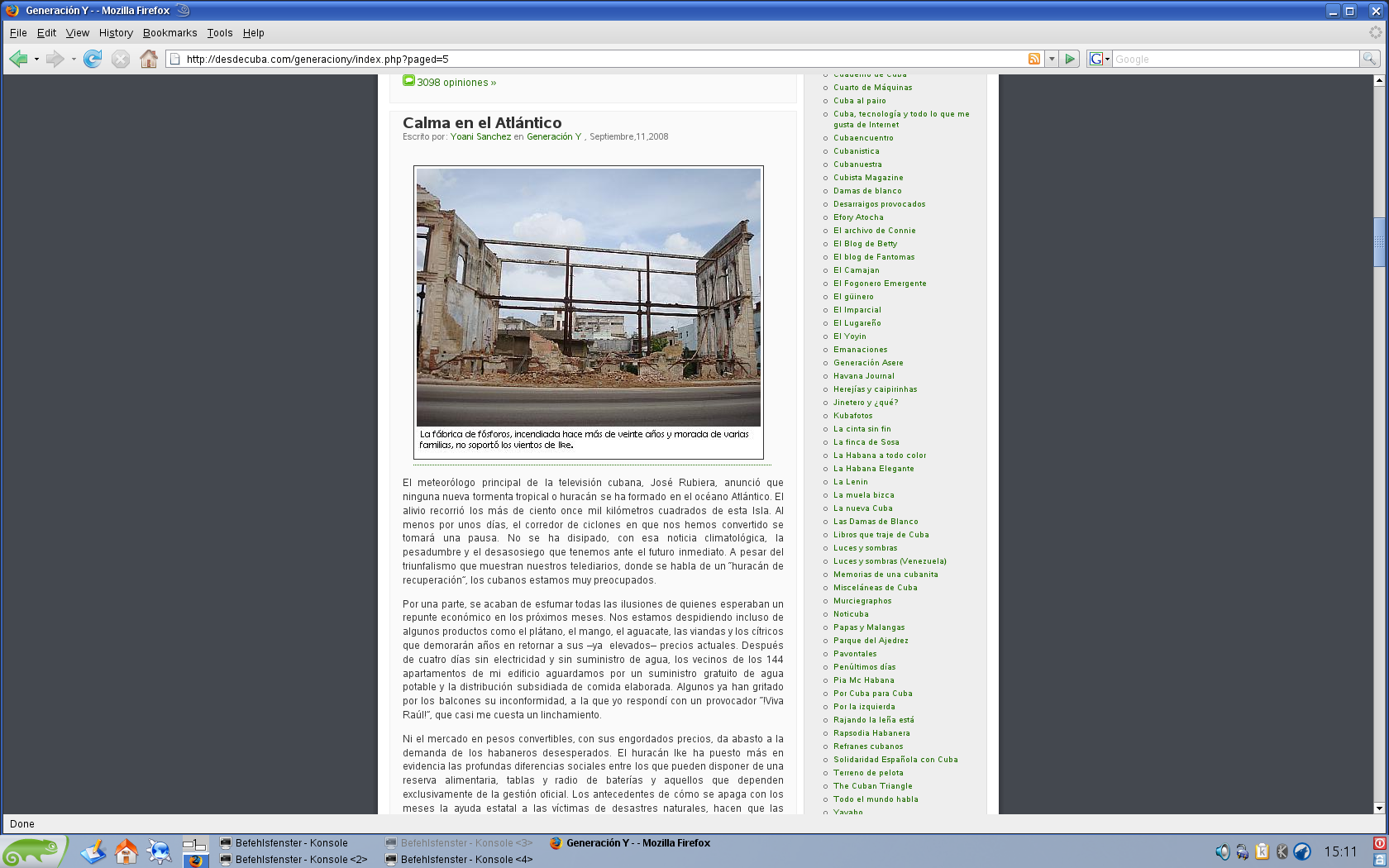Open the History menu
This screenshot has height=868, width=1389.
[x=116, y=33]
